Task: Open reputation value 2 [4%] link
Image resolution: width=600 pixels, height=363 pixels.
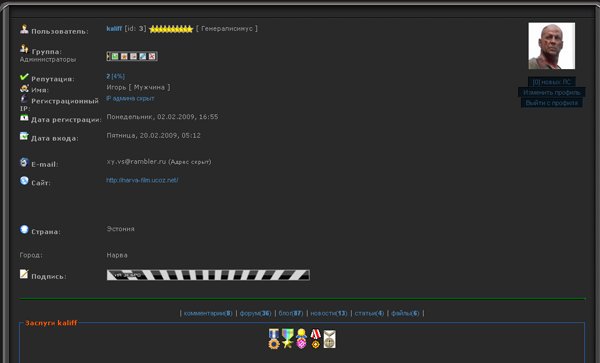Action: [116, 77]
